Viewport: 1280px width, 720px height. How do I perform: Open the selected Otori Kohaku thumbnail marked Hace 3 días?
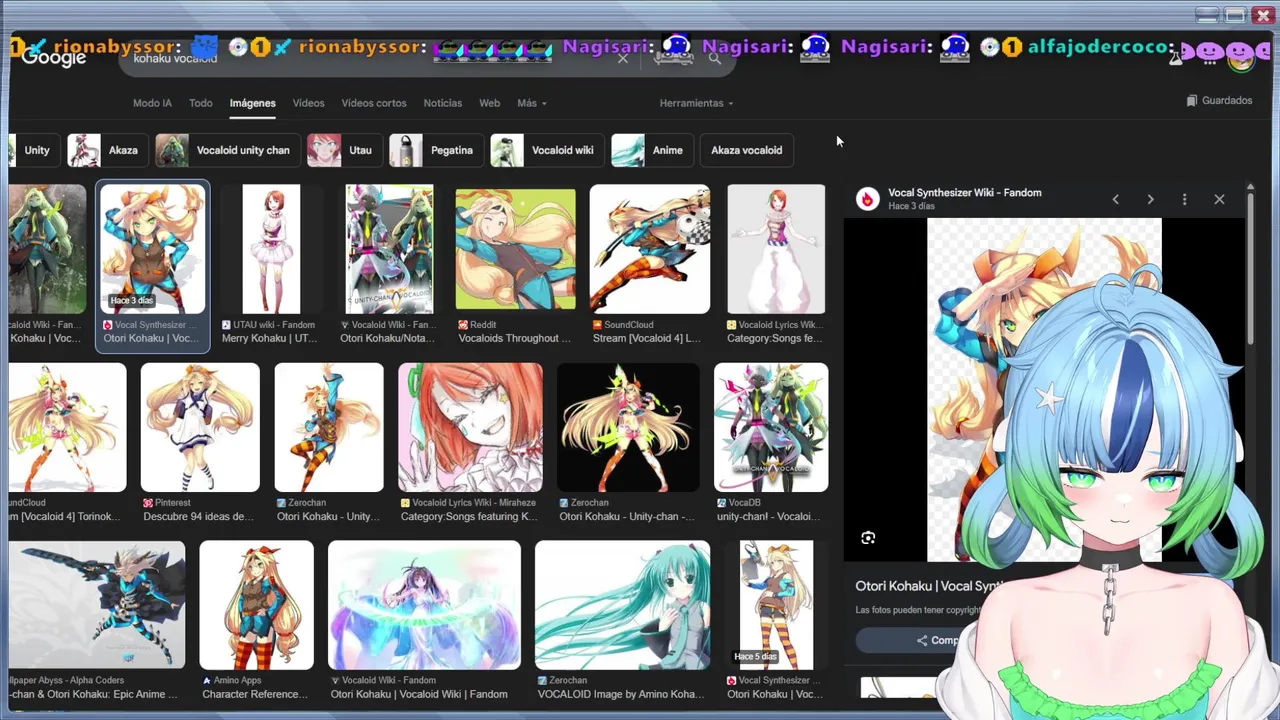pos(153,249)
